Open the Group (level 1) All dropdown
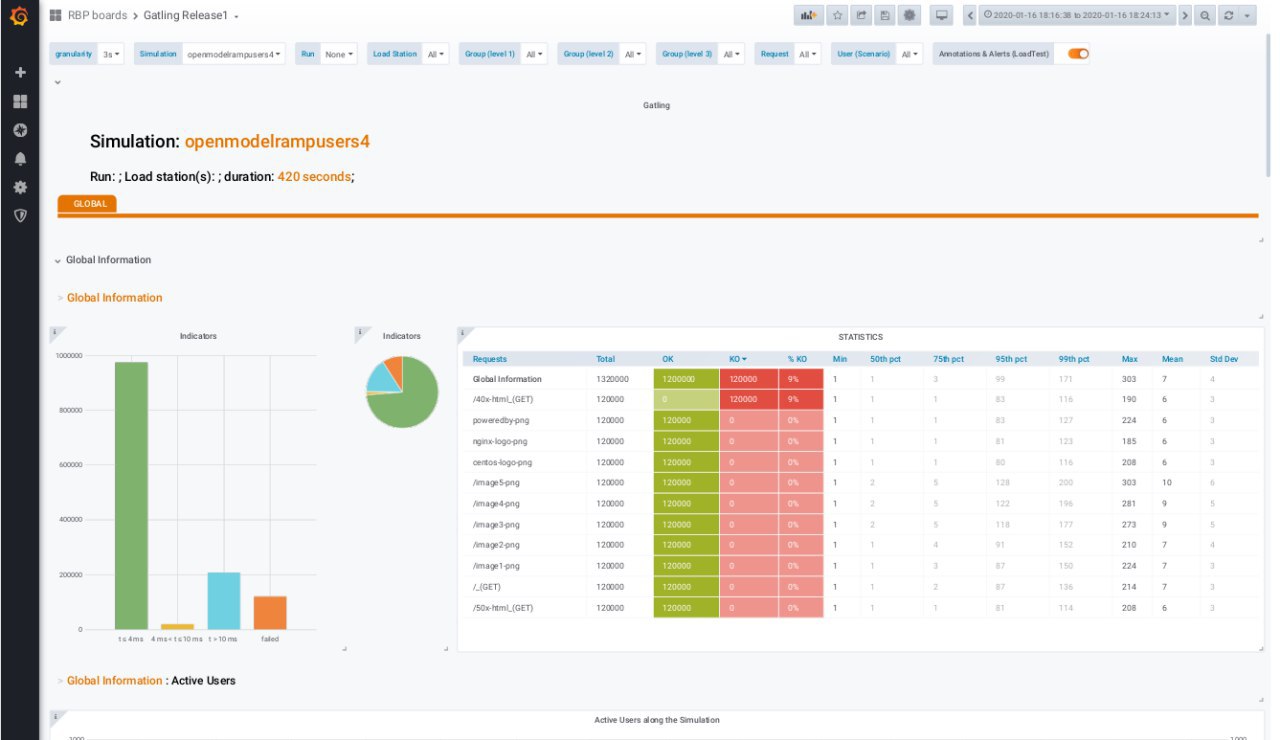The width and height of the screenshot is (1280, 740). point(534,54)
